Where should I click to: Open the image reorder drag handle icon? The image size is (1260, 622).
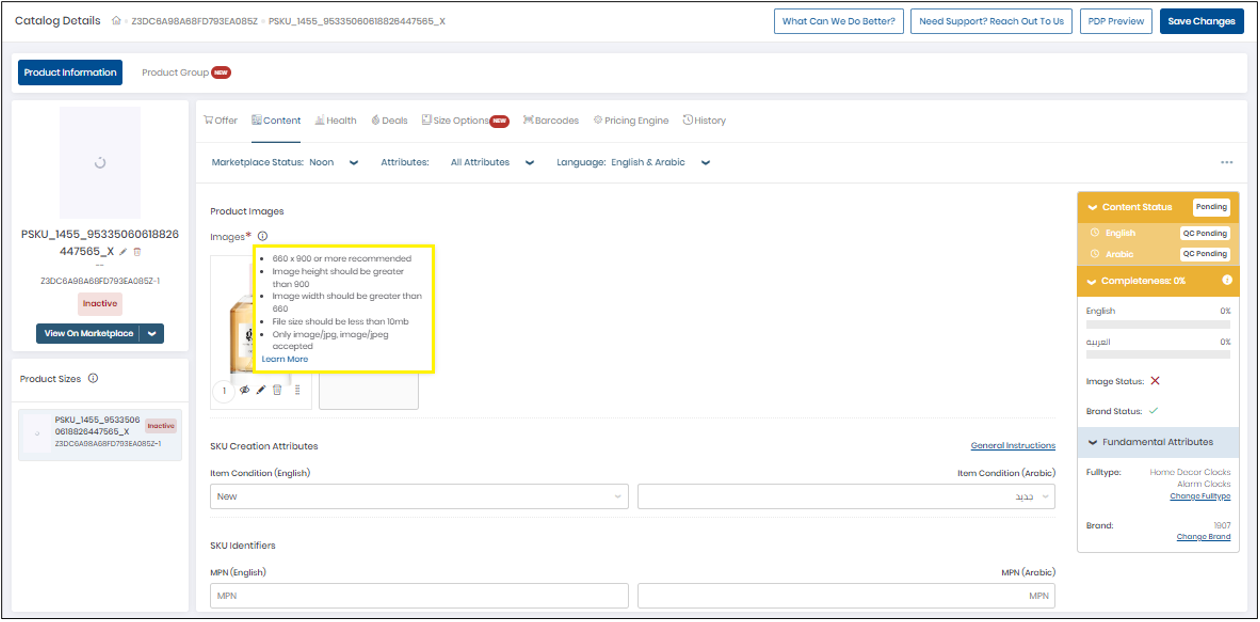coord(297,390)
